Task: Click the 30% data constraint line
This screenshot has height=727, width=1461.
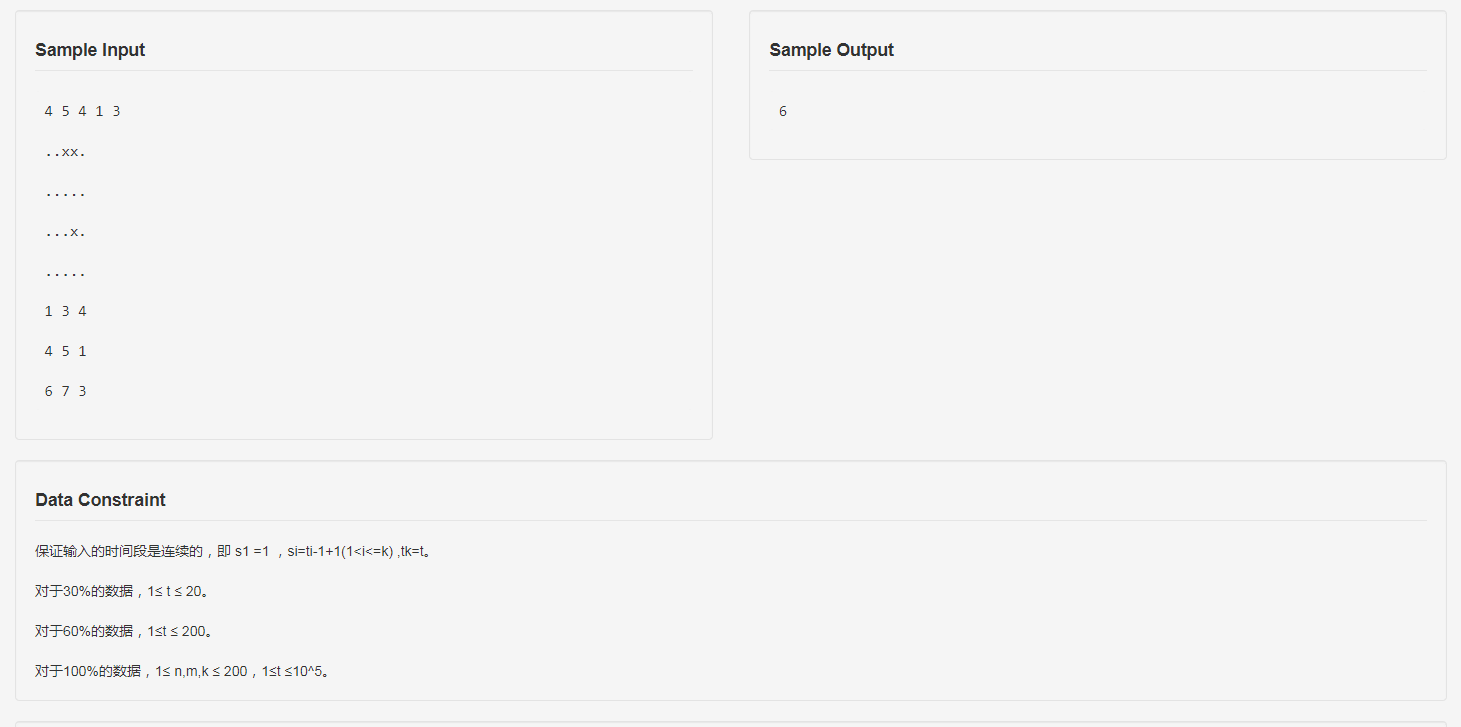Action: (x=122, y=591)
